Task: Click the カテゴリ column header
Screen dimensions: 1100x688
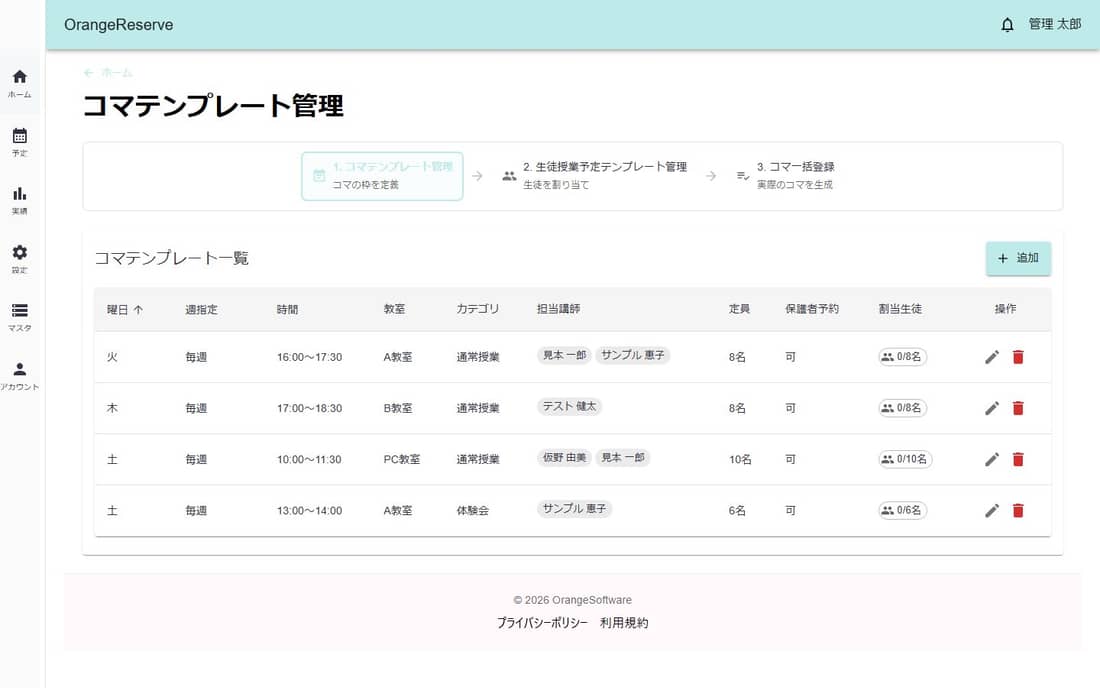Action: point(478,309)
